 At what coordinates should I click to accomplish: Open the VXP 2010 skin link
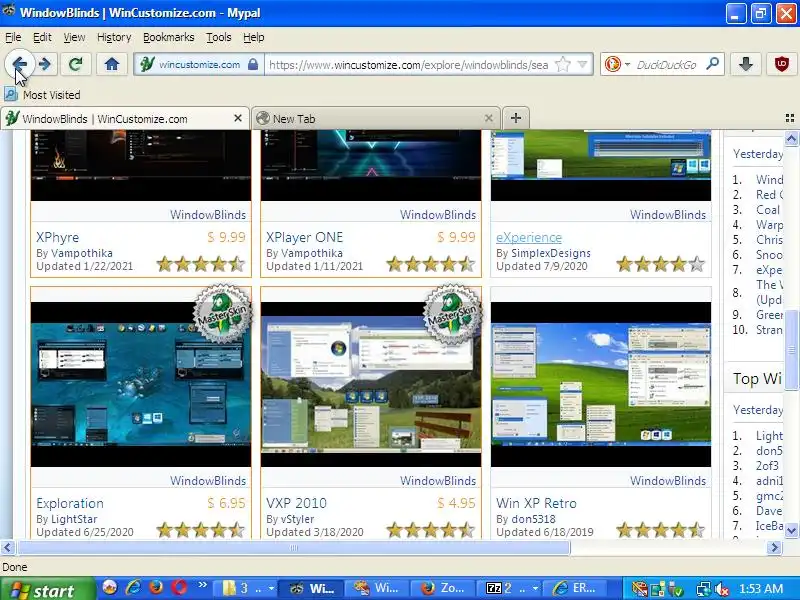(296, 503)
